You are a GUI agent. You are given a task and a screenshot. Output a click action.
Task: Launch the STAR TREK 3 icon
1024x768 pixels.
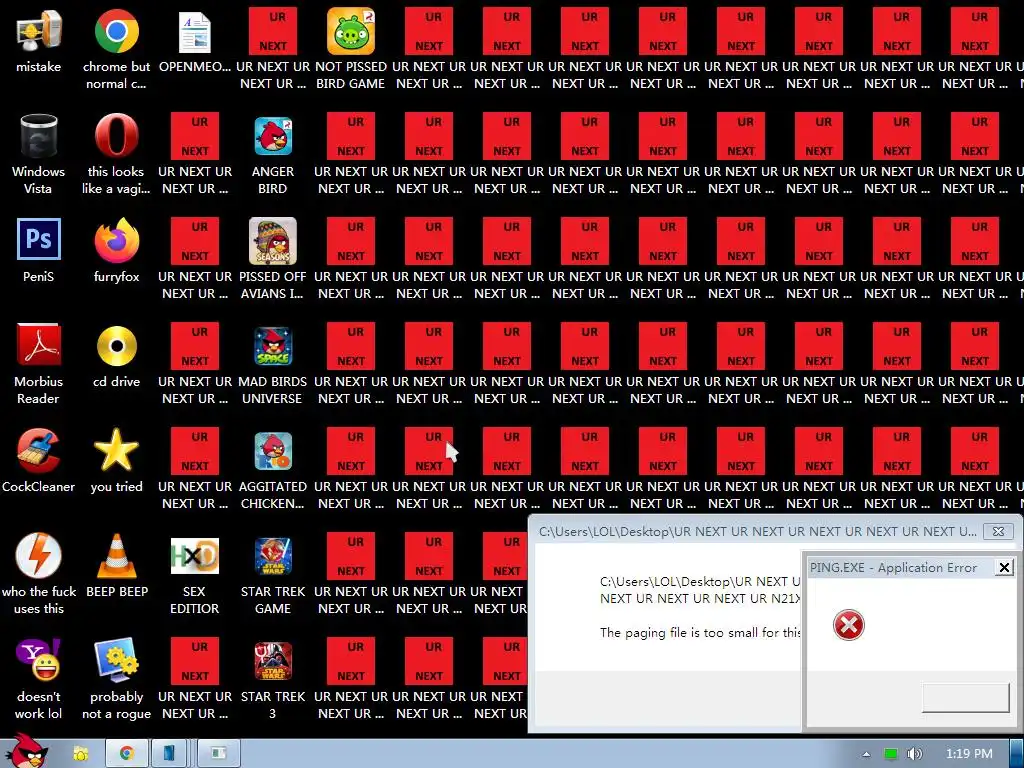point(273,661)
